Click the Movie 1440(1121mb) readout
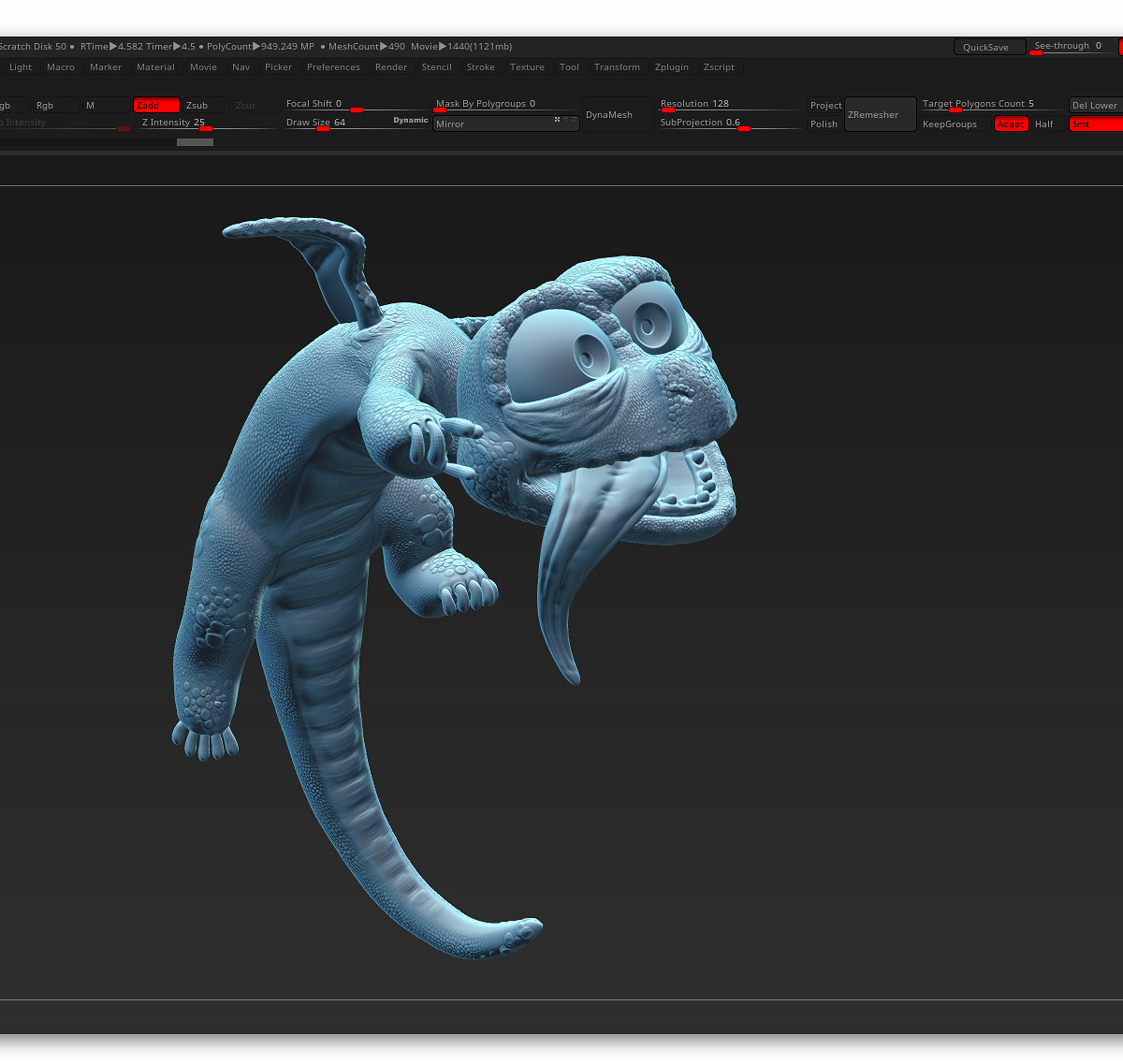The height and width of the screenshot is (1064, 1123). (x=461, y=47)
